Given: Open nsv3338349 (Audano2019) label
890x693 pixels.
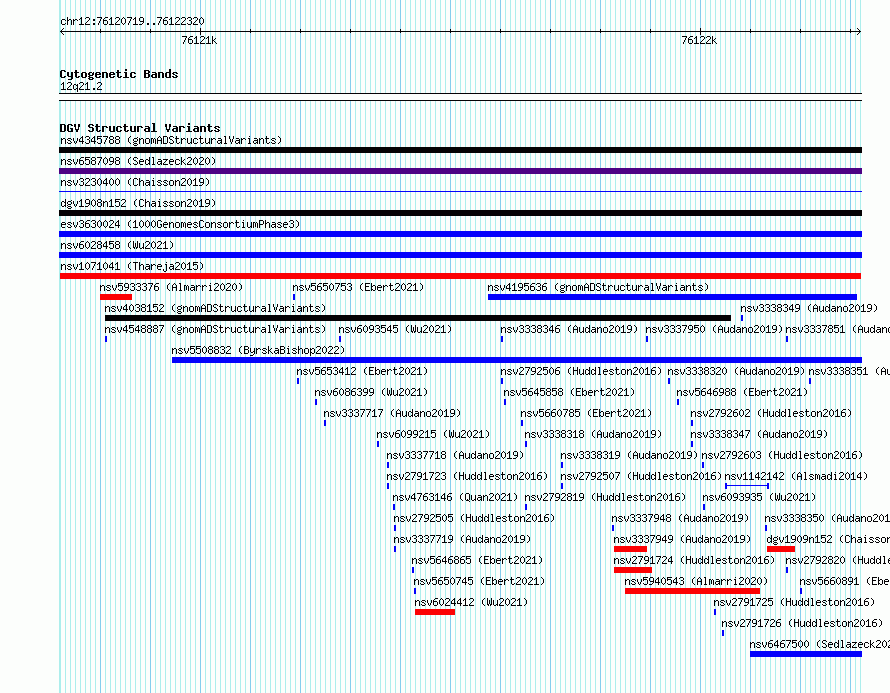Looking at the screenshot, I should [x=809, y=308].
